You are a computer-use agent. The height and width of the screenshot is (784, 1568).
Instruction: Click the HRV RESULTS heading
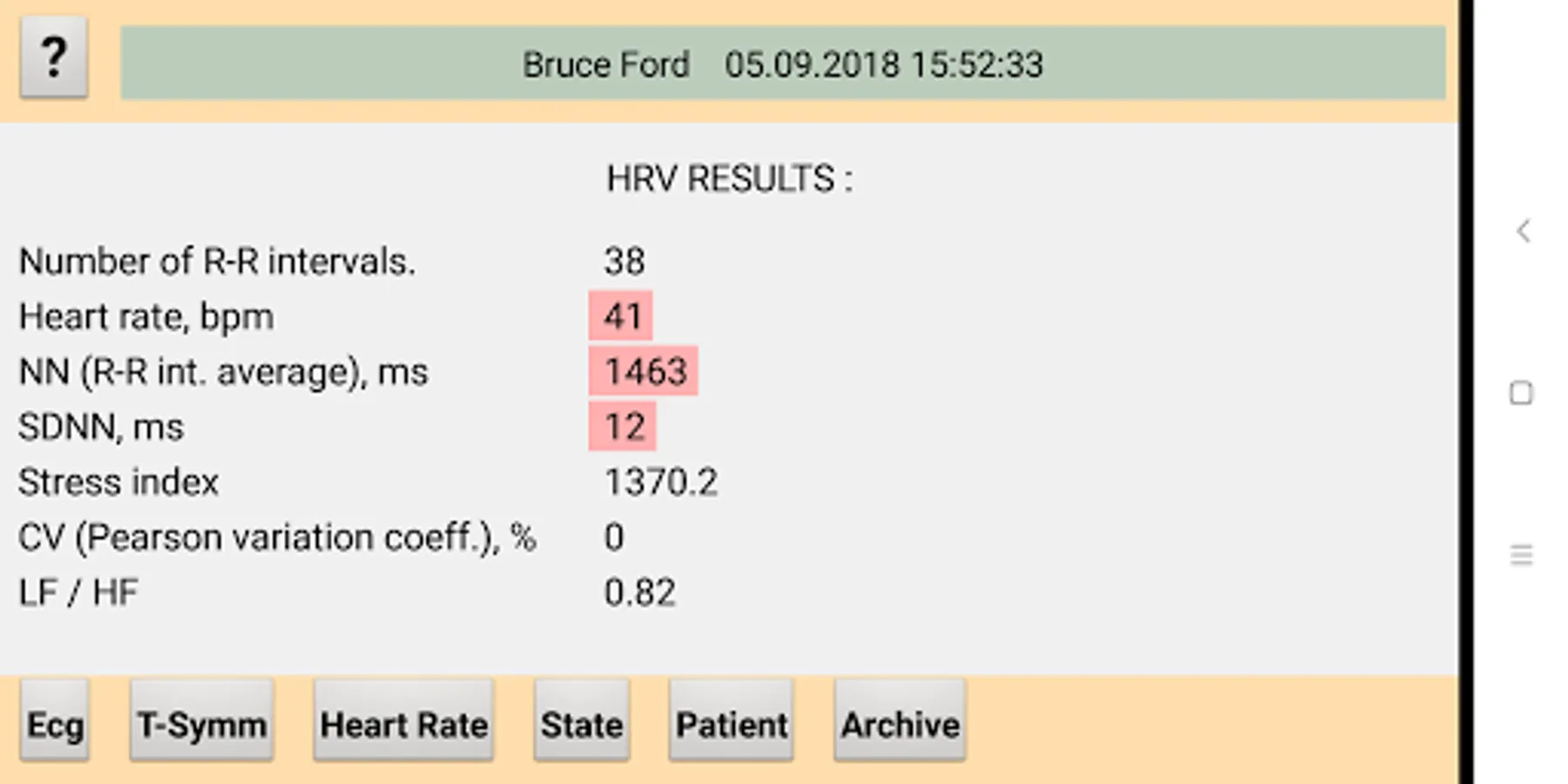click(730, 179)
